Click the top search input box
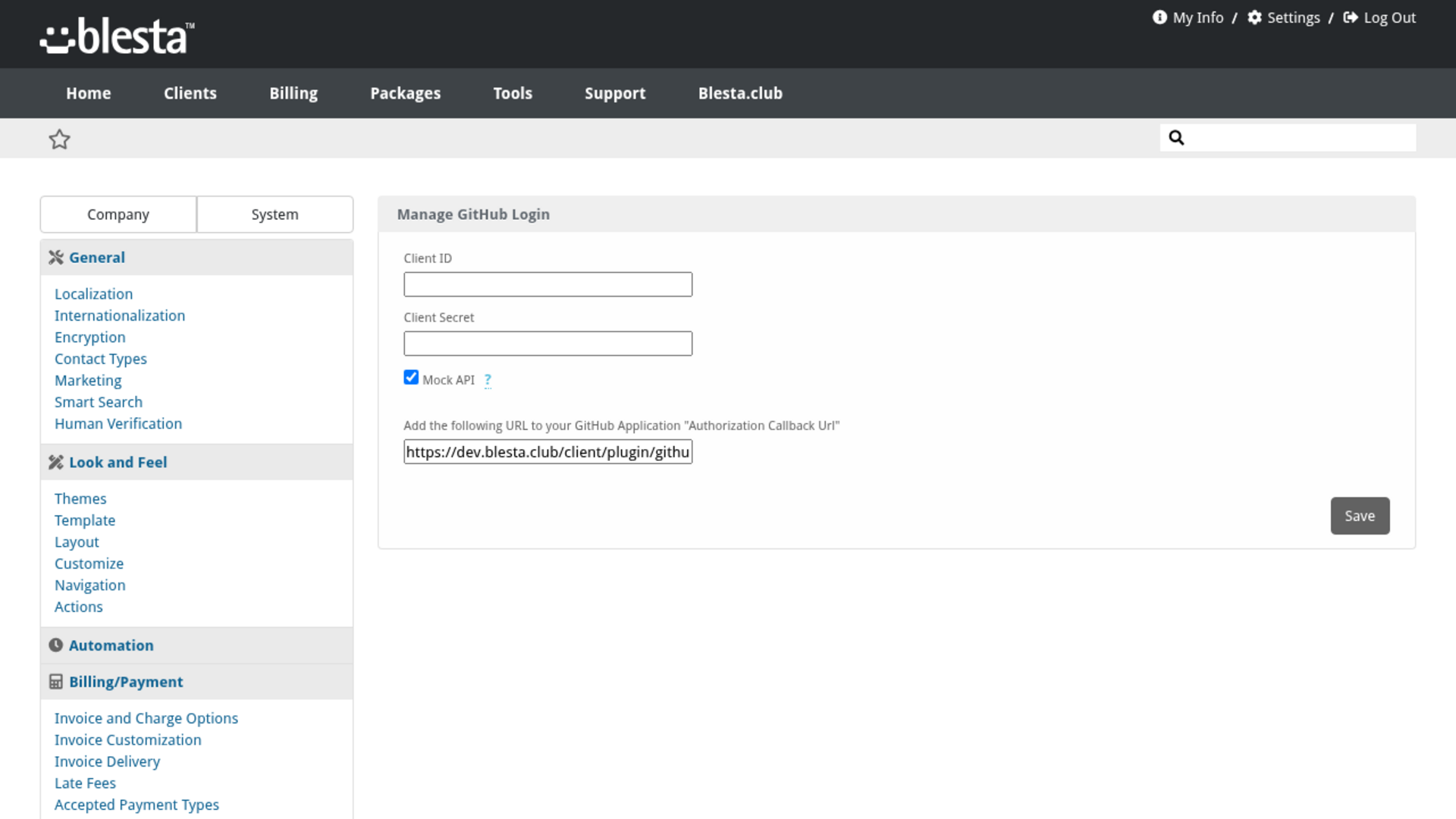Viewport: 1456px width, 819px height. pyautogui.click(x=1288, y=137)
